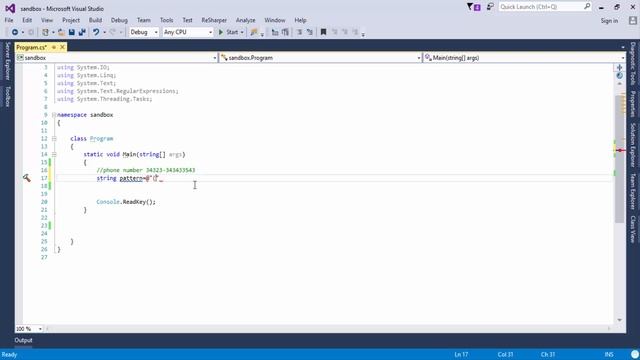Comment out the selected lines icon
The height and width of the screenshot is (360, 640).
pos(299,32)
